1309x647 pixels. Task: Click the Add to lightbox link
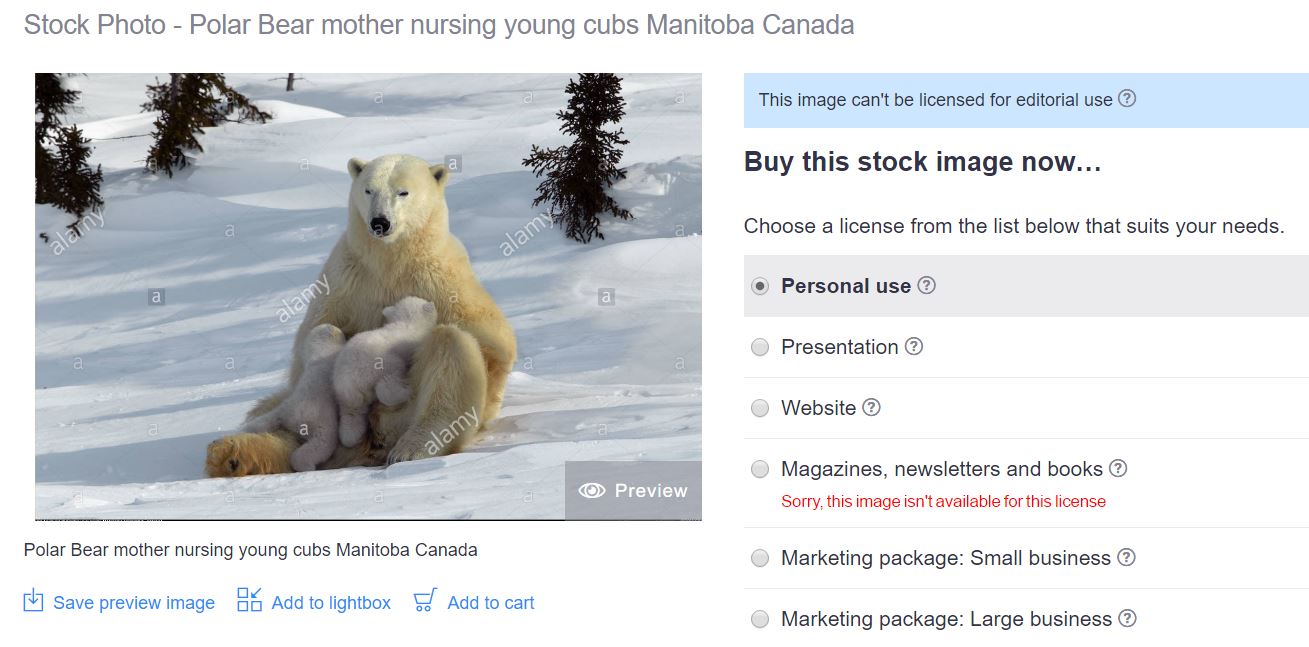click(331, 603)
